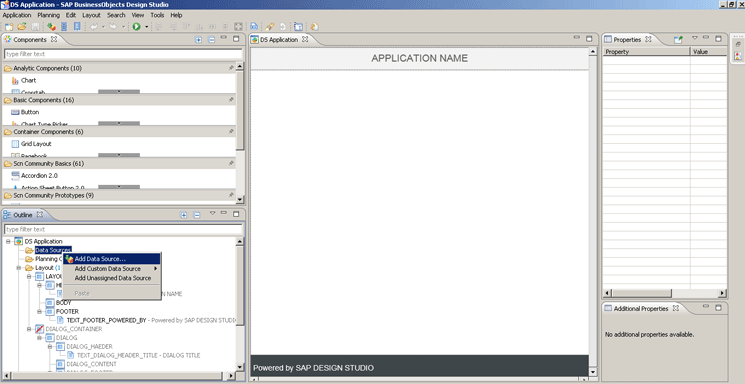Click the Properties horizontal scrollbar thumb
Image resolution: width=745 pixels, height=384 pixels.
[x=641, y=293]
